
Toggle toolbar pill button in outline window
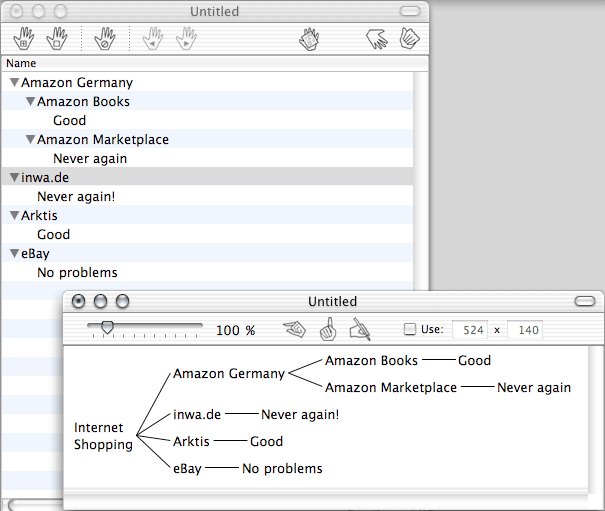[x=410, y=11]
